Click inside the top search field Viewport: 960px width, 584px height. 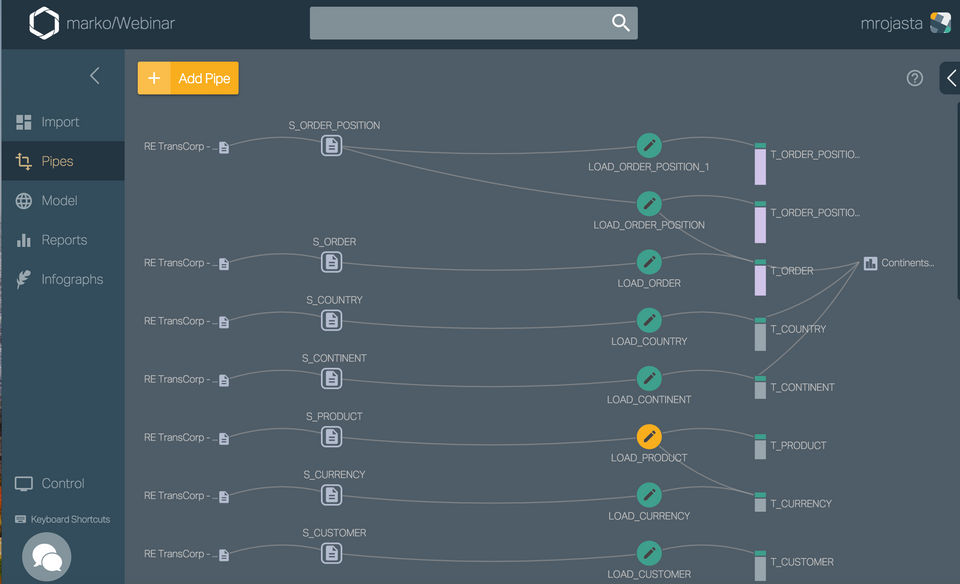pos(460,23)
